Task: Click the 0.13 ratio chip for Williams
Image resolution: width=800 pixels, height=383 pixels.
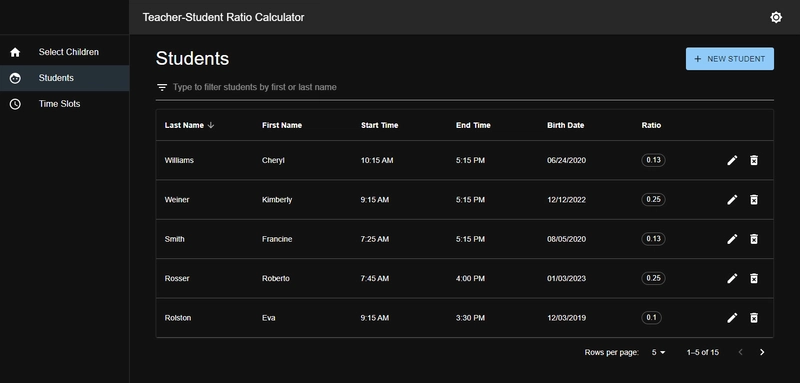Action: pyautogui.click(x=653, y=160)
